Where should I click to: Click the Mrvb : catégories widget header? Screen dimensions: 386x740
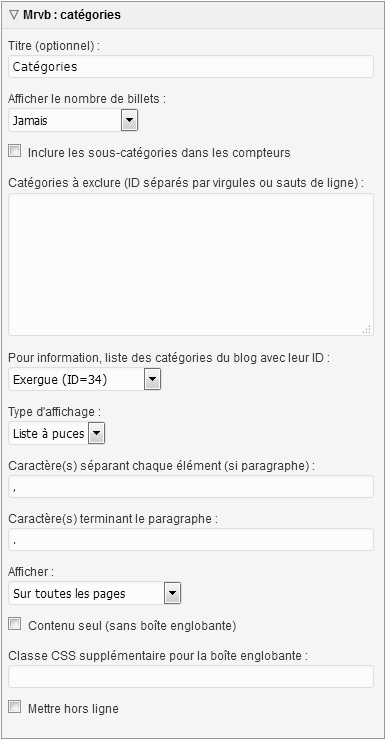coord(193,15)
